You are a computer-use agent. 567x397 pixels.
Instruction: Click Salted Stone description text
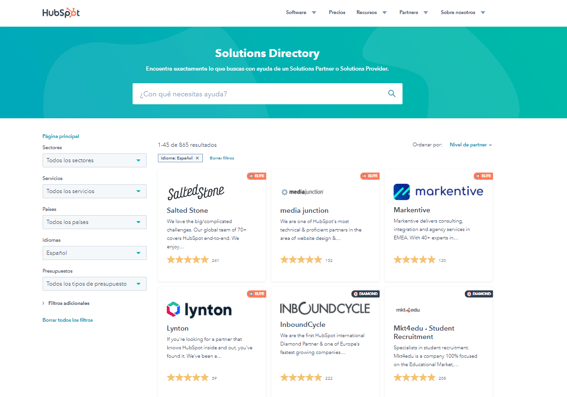206,234
